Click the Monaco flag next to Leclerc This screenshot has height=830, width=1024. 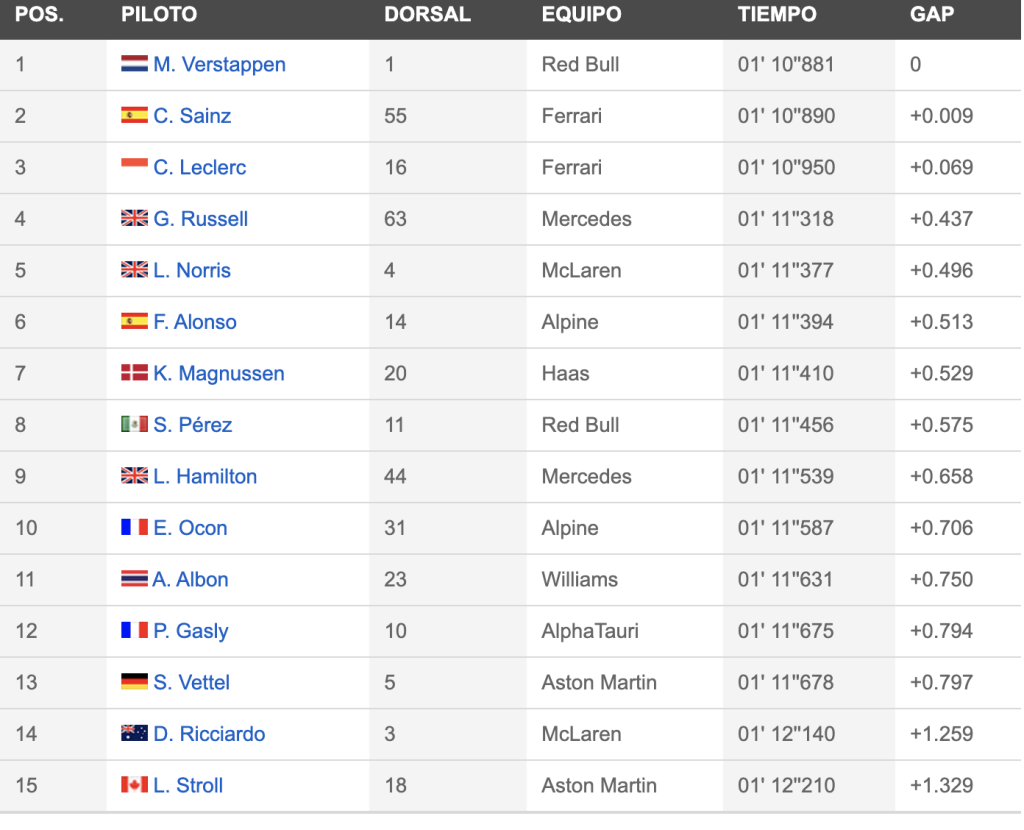pyautogui.click(x=134, y=166)
